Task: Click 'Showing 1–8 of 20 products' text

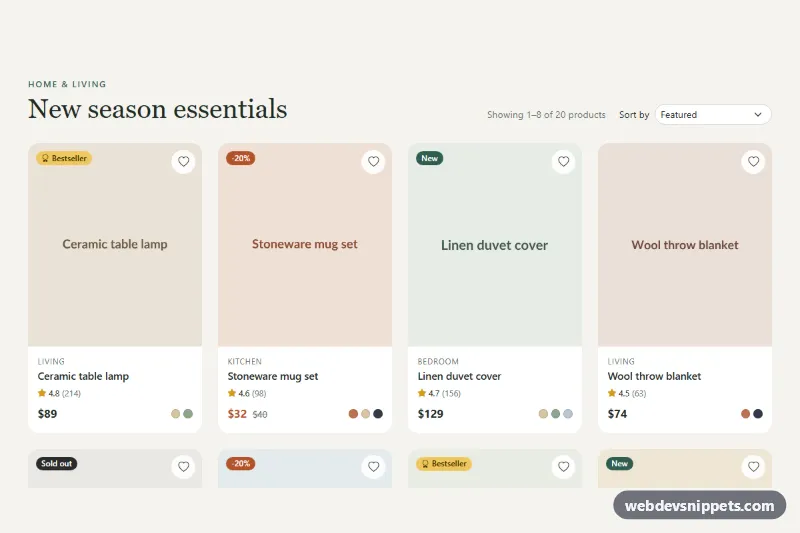Action: click(x=546, y=115)
